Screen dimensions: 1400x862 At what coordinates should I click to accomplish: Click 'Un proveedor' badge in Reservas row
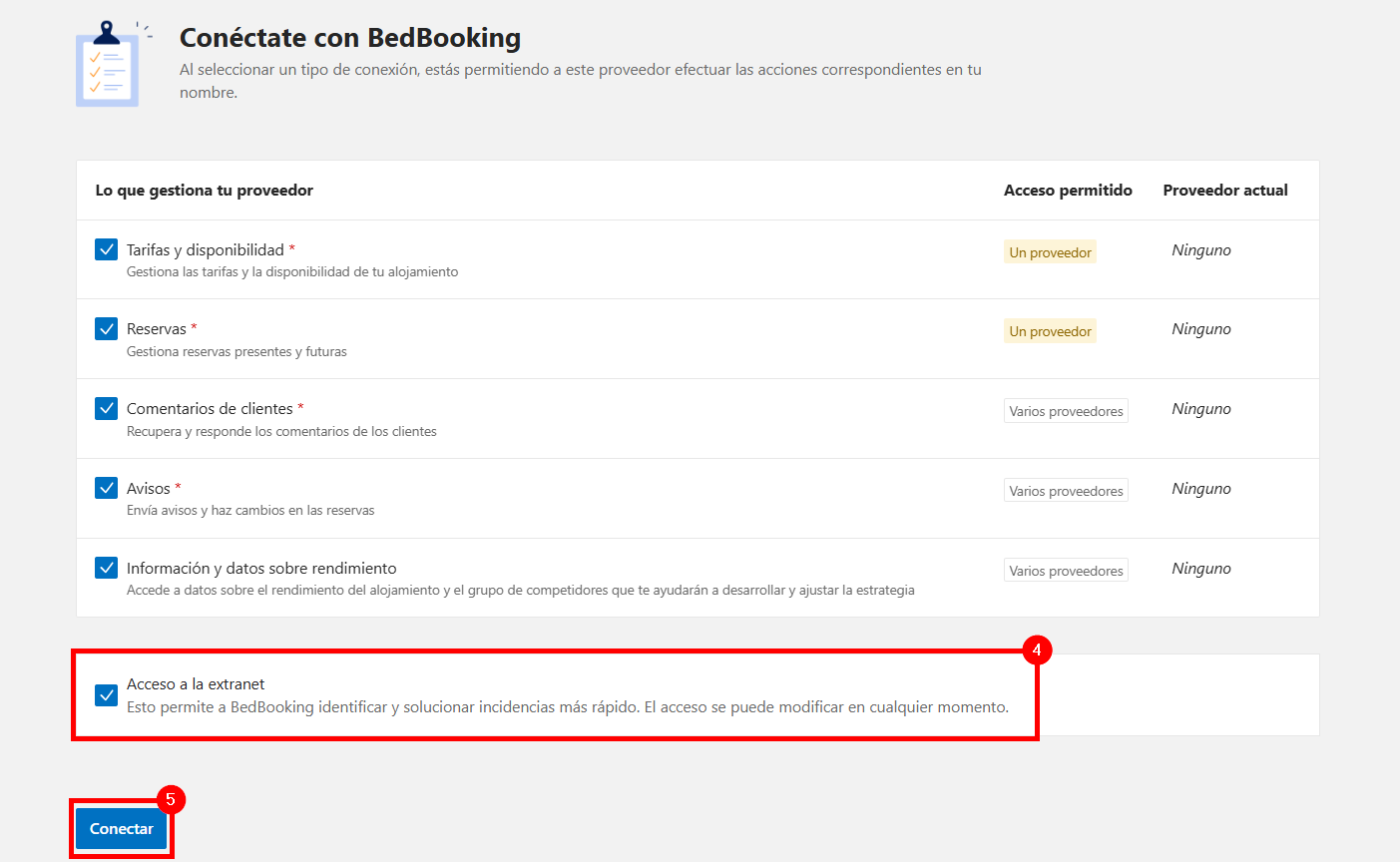[1050, 331]
